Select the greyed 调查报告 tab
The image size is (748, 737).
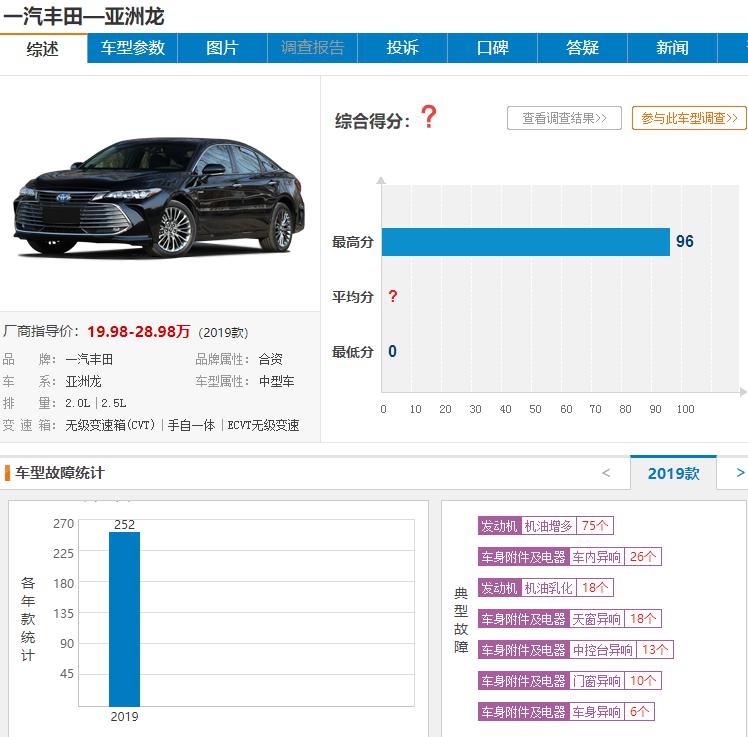312,48
